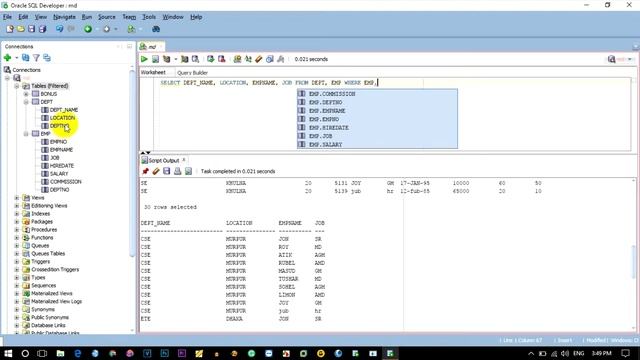Open the New Connection dropdown arrow
Viewport: 640px width, 360px height.
point(16,58)
